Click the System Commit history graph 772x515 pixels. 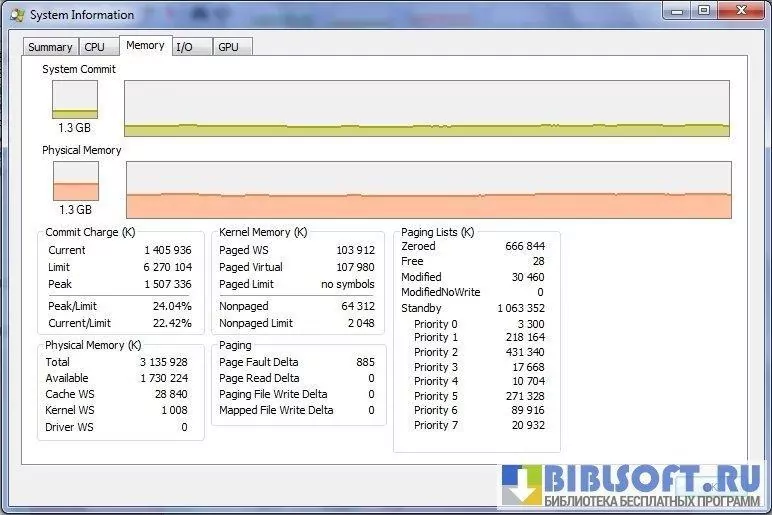click(427, 108)
